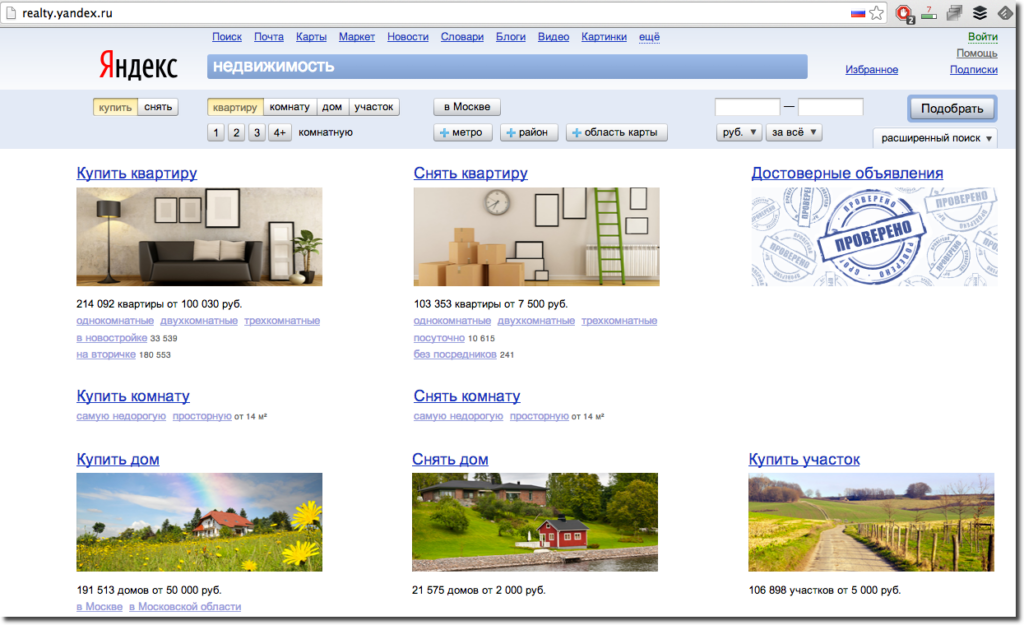Click the Yandex logo

[x=138, y=66]
